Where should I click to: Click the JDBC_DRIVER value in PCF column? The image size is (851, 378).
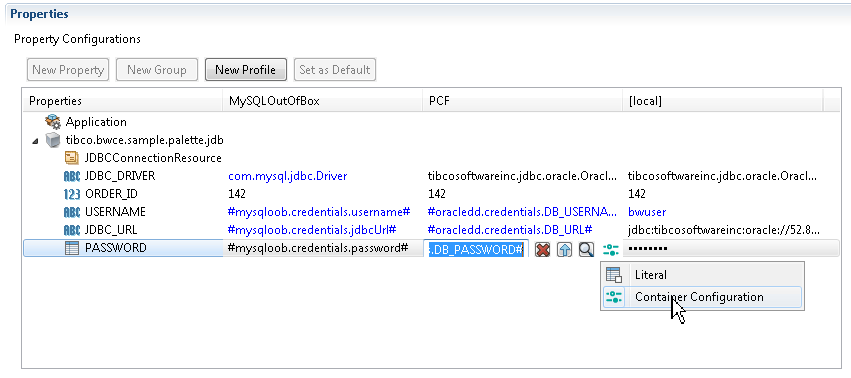[522, 176]
